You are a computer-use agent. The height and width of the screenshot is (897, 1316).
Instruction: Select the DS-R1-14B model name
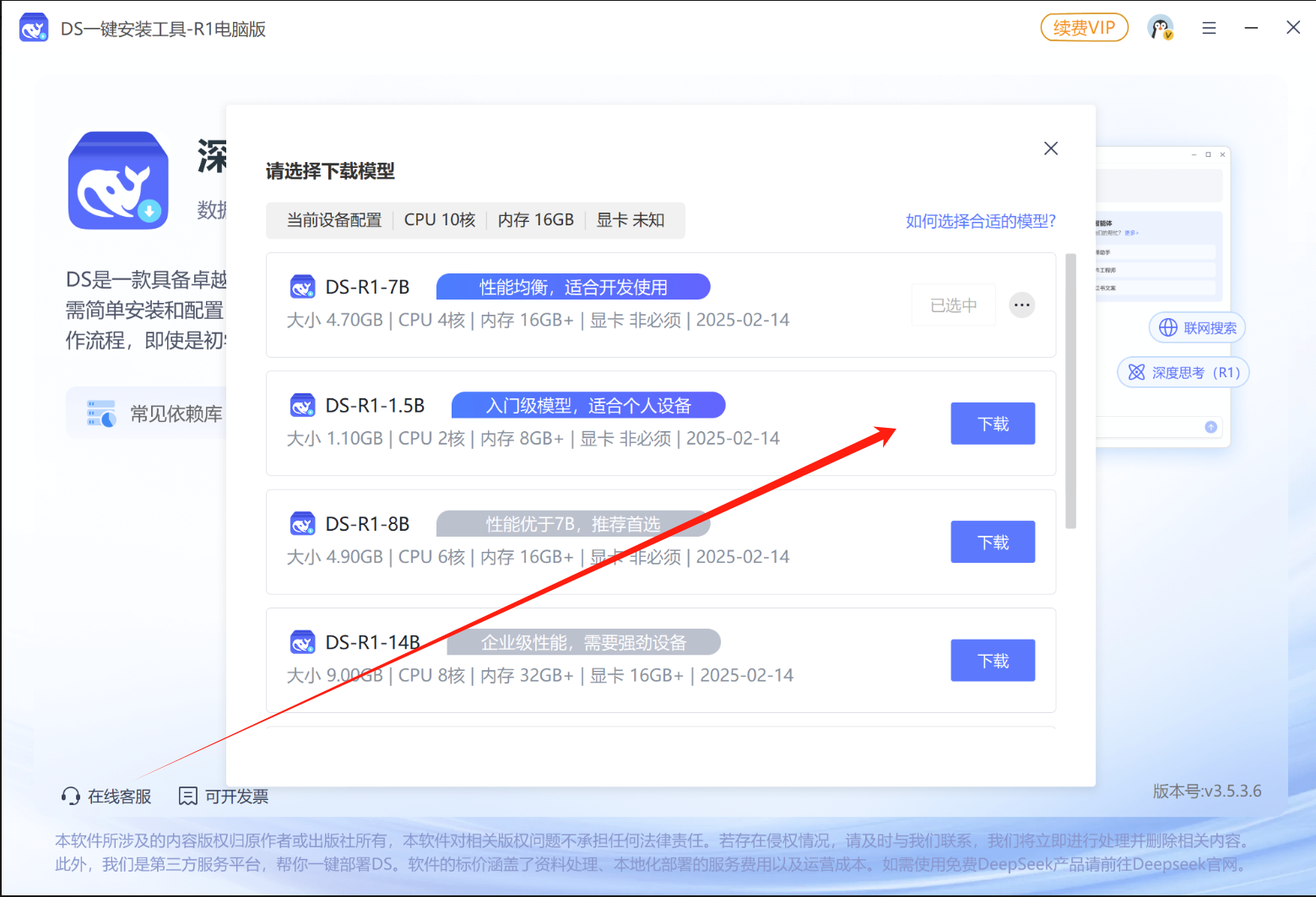pyautogui.click(x=373, y=643)
